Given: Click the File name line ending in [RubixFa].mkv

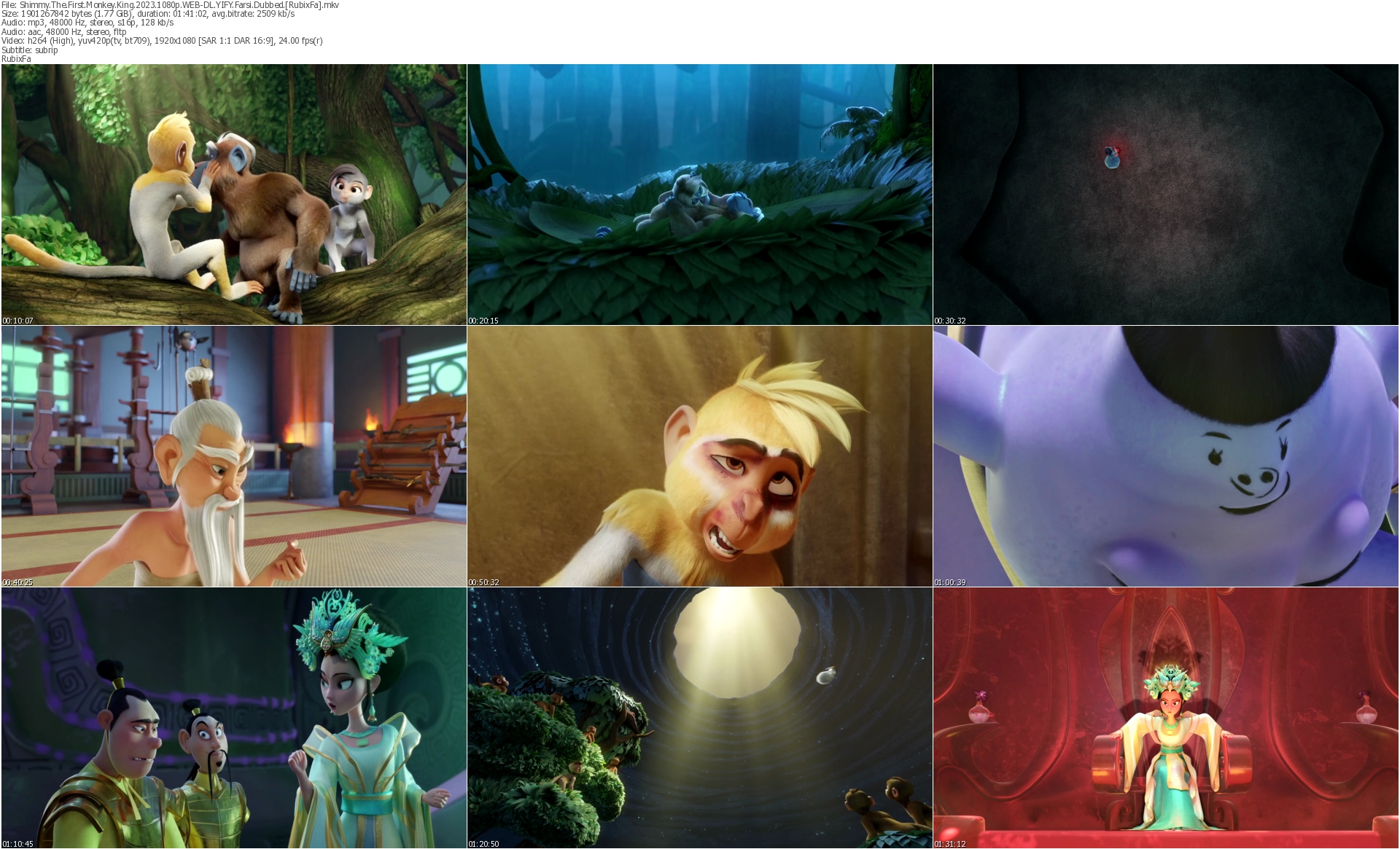Looking at the screenshot, I should click(170, 5).
